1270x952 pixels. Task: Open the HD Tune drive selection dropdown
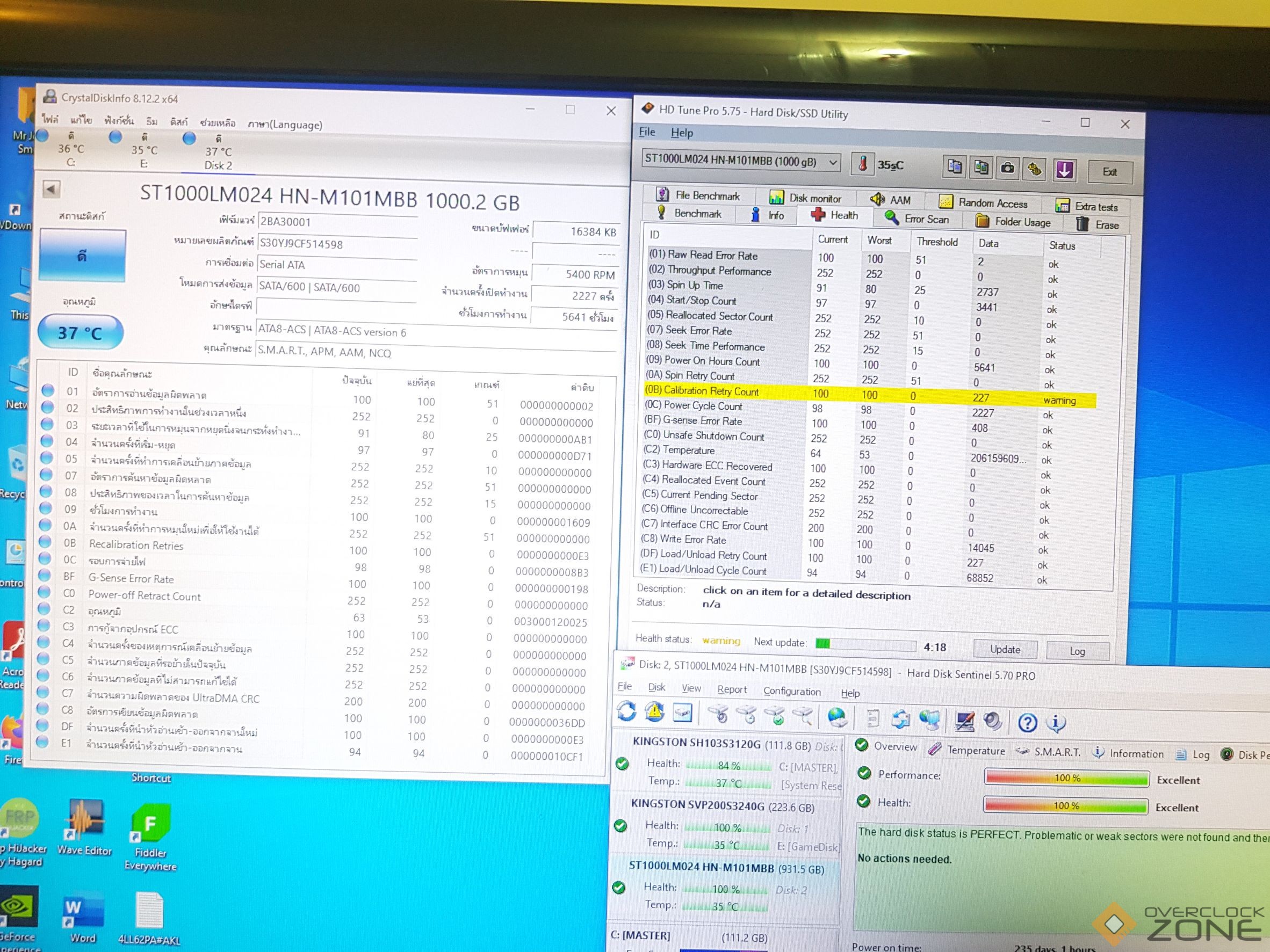tap(833, 163)
